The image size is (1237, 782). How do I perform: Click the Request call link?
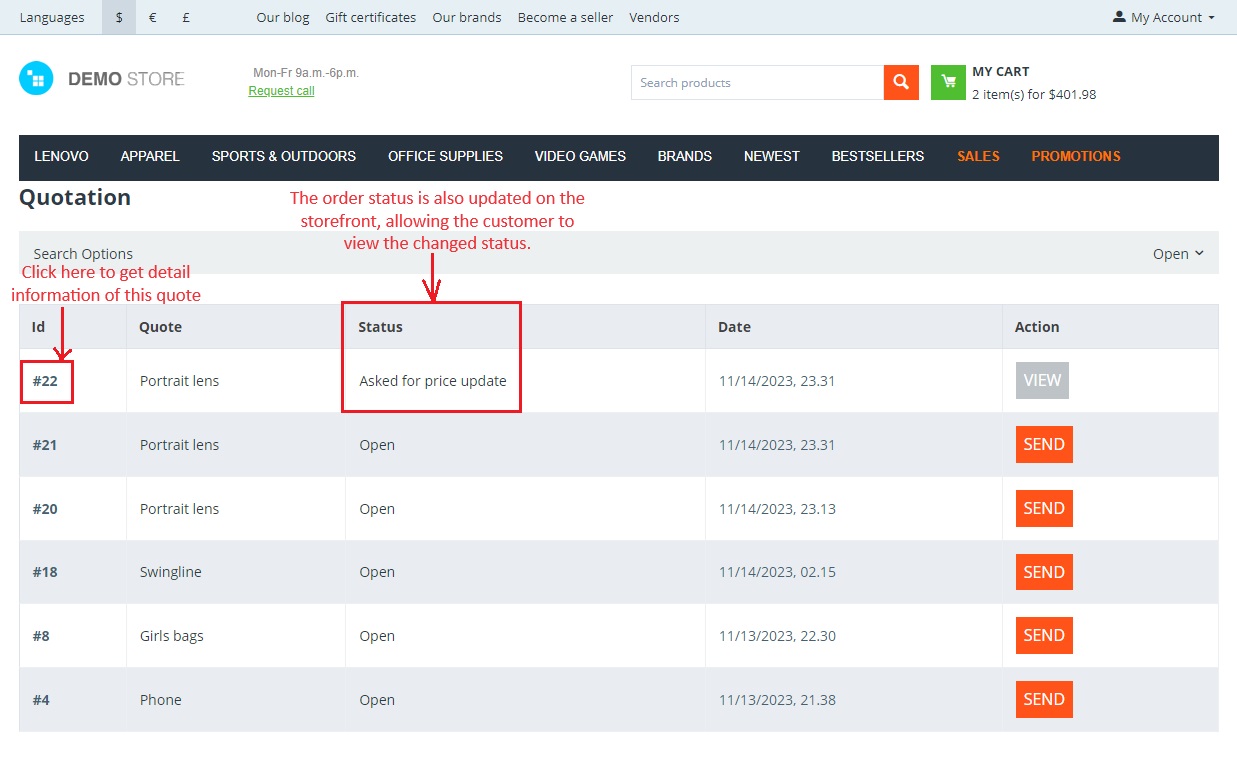[281, 91]
